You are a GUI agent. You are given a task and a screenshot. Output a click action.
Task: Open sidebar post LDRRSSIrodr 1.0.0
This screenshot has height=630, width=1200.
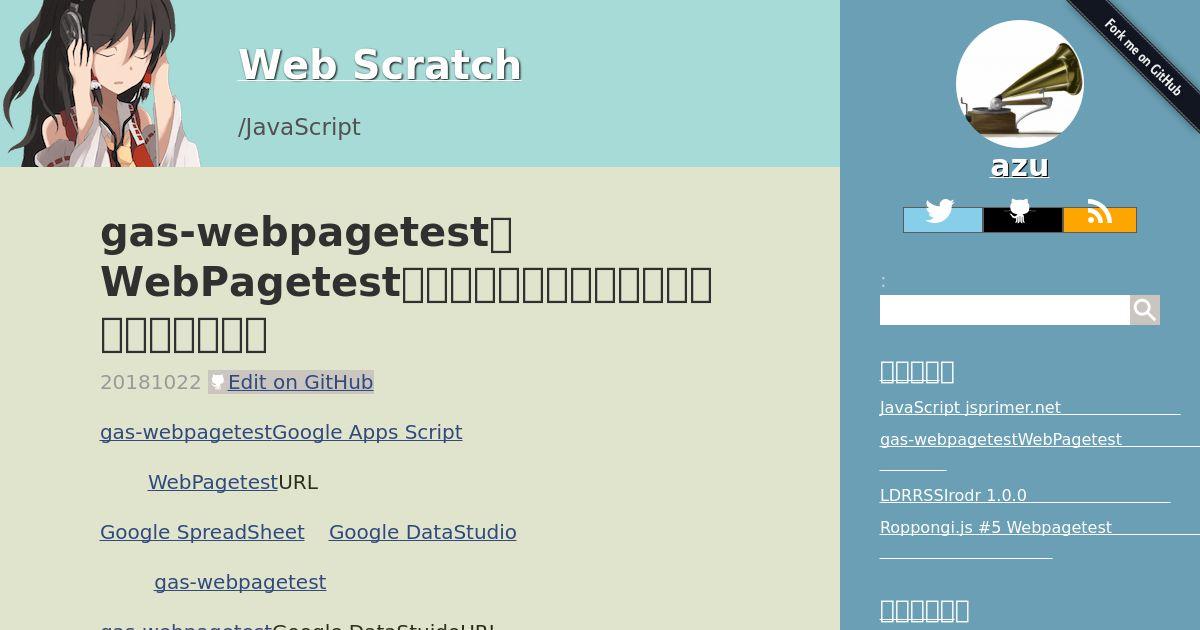(1025, 495)
